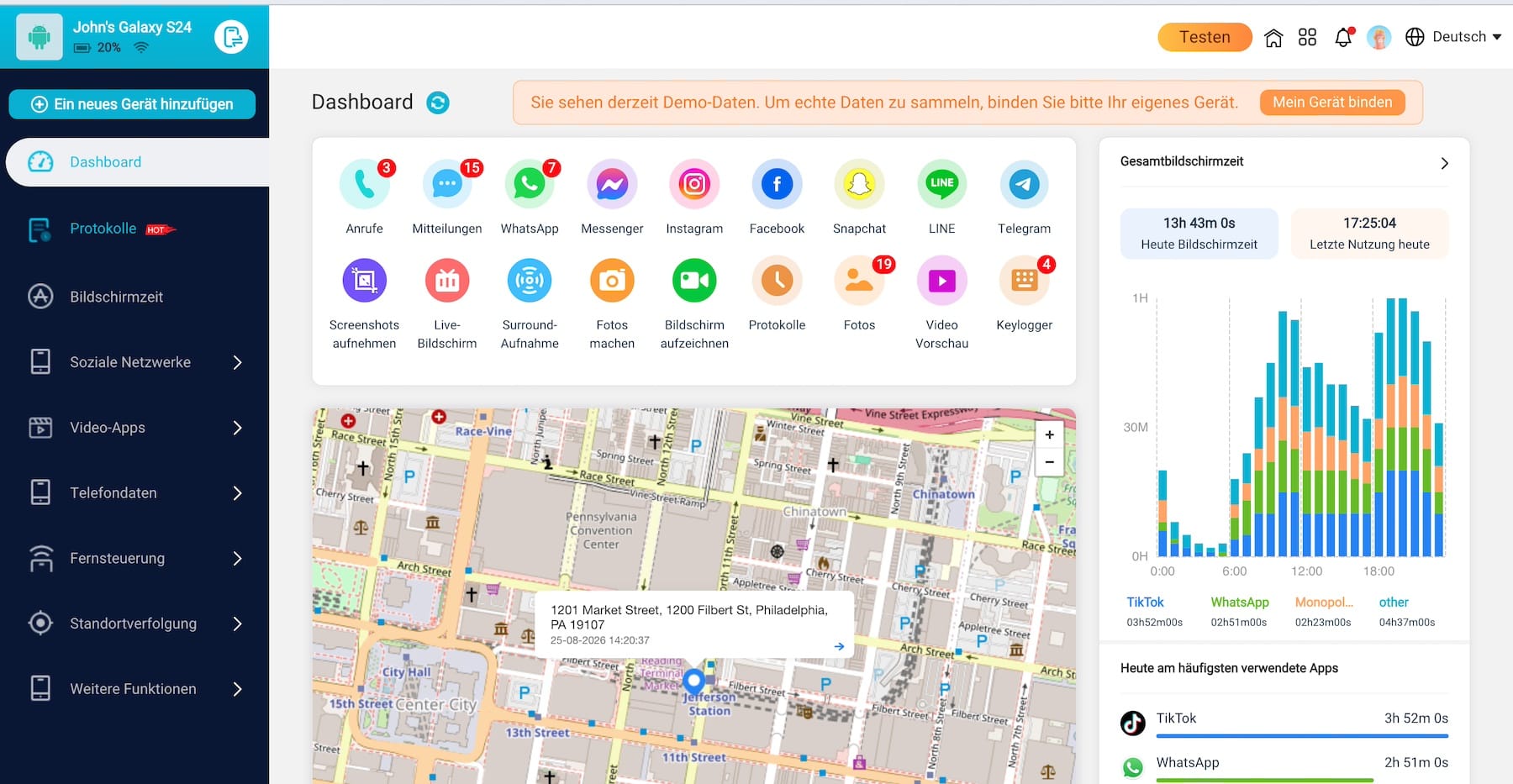Click Mein Gerät binden button
The height and width of the screenshot is (784, 1513).
coord(1332,103)
